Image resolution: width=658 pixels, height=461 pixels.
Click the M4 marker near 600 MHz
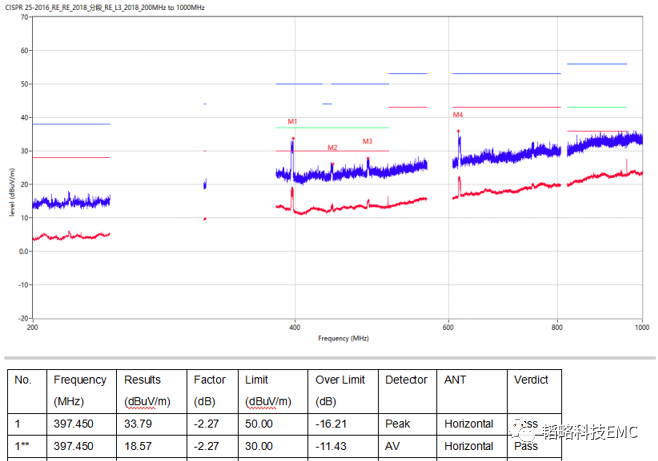pyautogui.click(x=458, y=115)
